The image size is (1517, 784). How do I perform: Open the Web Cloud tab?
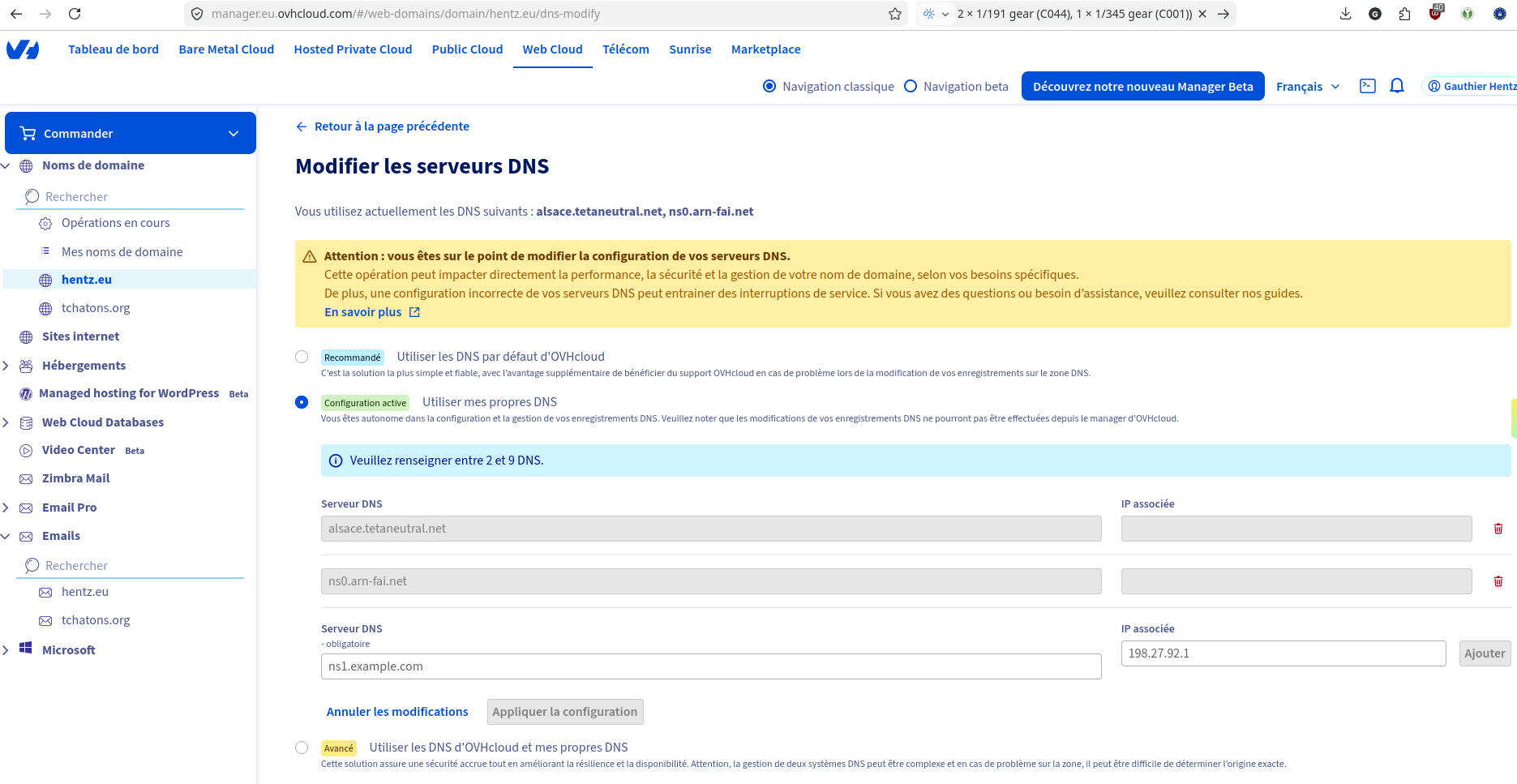(x=552, y=49)
